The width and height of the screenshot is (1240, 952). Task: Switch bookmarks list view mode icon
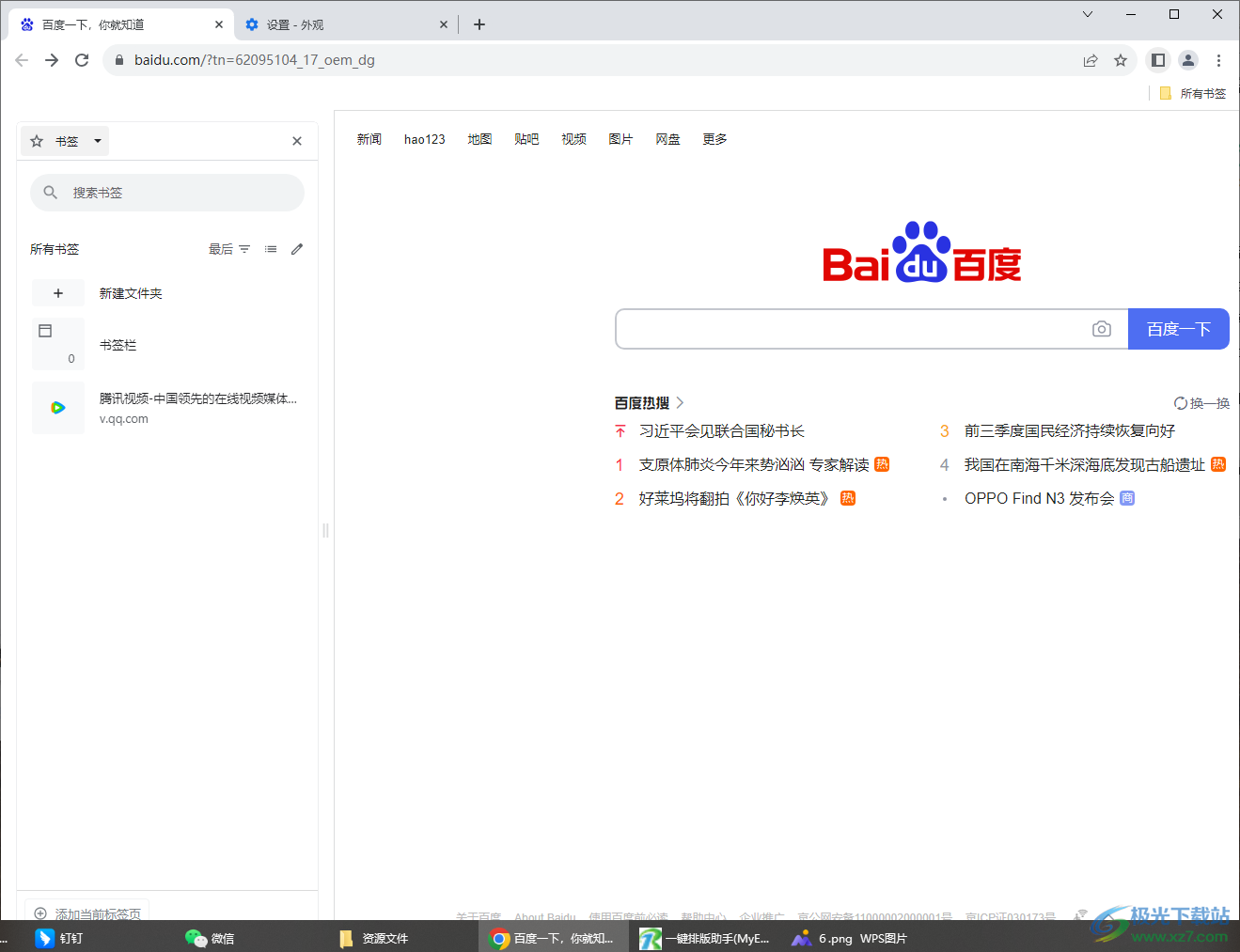(271, 249)
